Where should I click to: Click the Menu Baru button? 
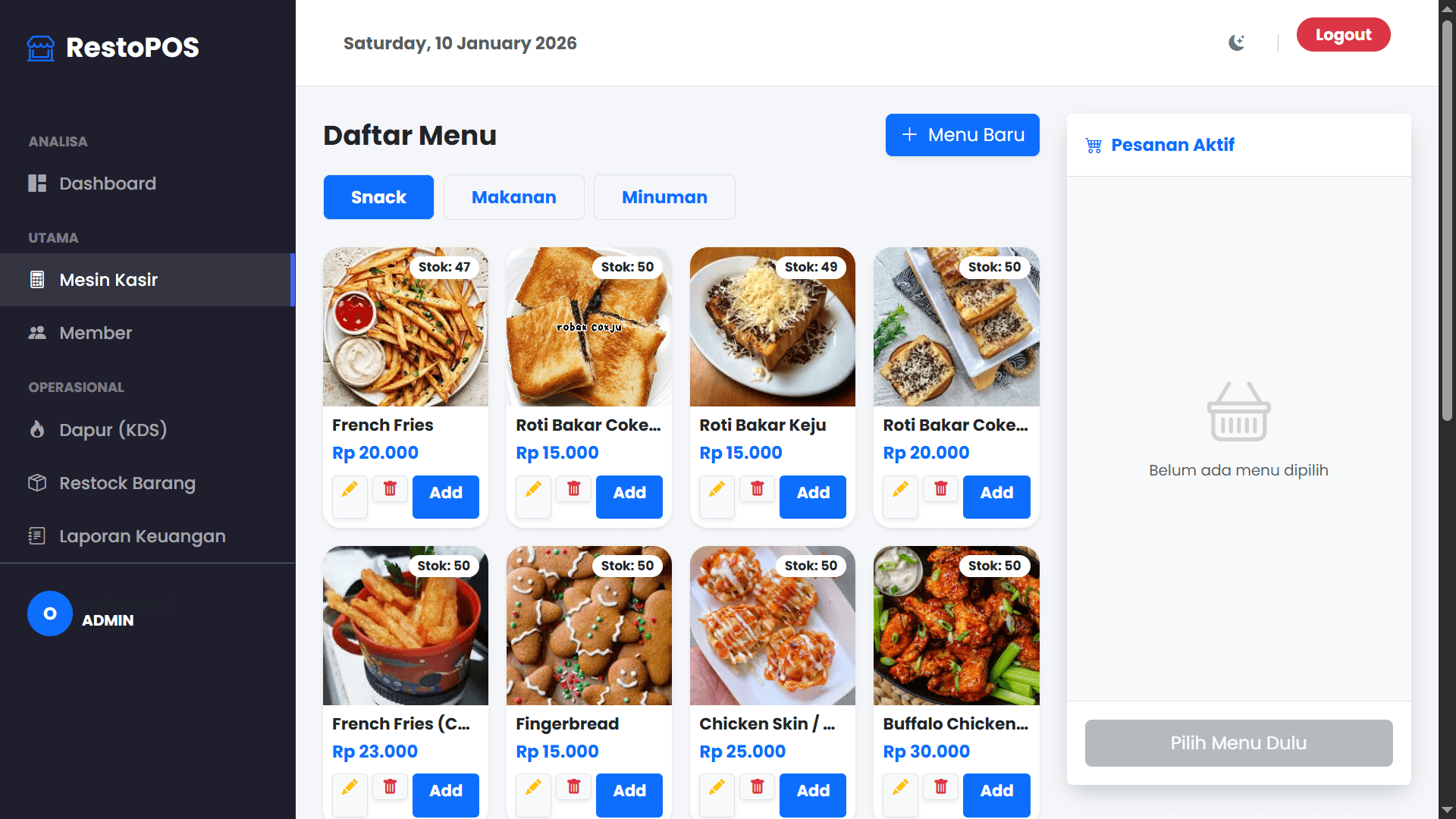pyautogui.click(x=962, y=135)
